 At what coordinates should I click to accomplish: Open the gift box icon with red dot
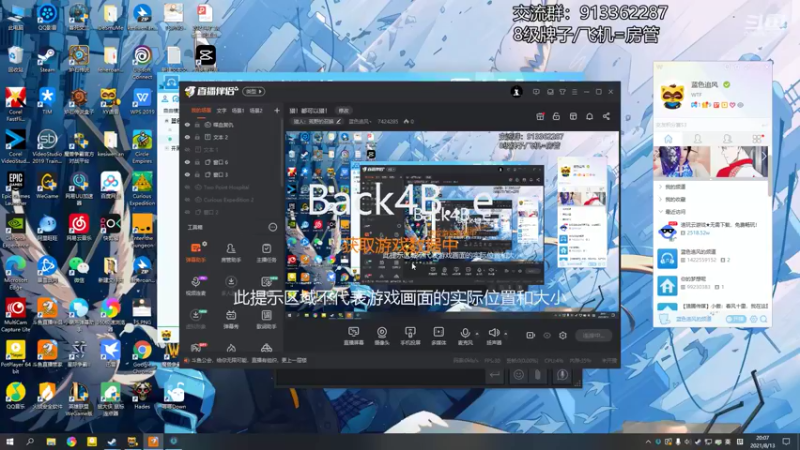[540, 116]
